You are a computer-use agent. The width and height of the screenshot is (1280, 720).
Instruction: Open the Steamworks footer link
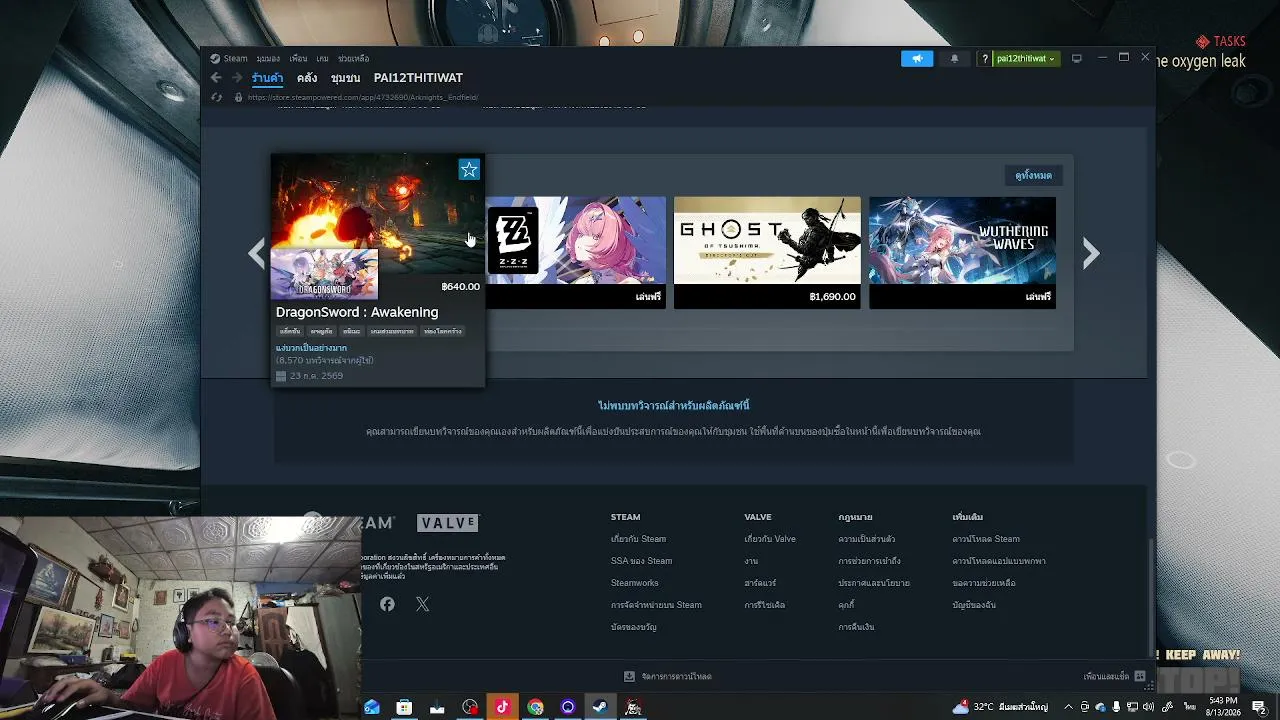634,583
